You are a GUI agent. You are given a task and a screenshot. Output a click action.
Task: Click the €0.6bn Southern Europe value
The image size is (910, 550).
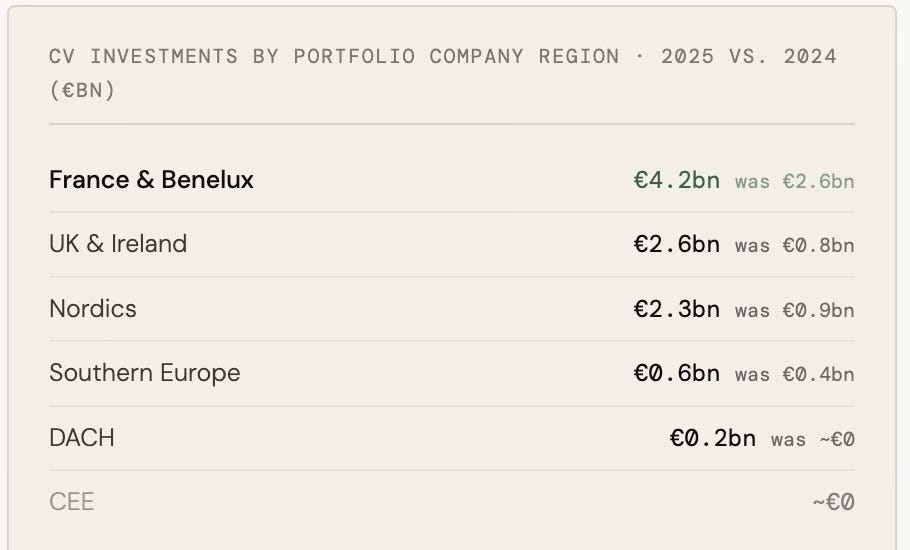coord(677,373)
